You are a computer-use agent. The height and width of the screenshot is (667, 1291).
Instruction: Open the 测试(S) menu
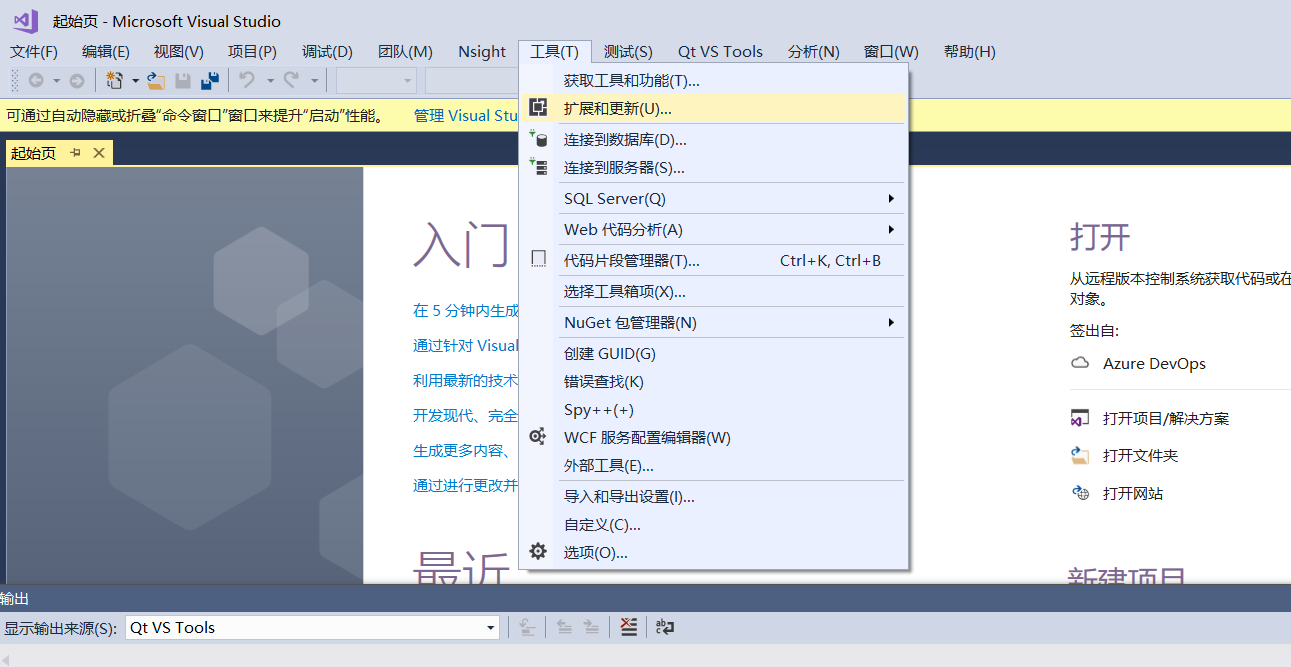coord(628,52)
